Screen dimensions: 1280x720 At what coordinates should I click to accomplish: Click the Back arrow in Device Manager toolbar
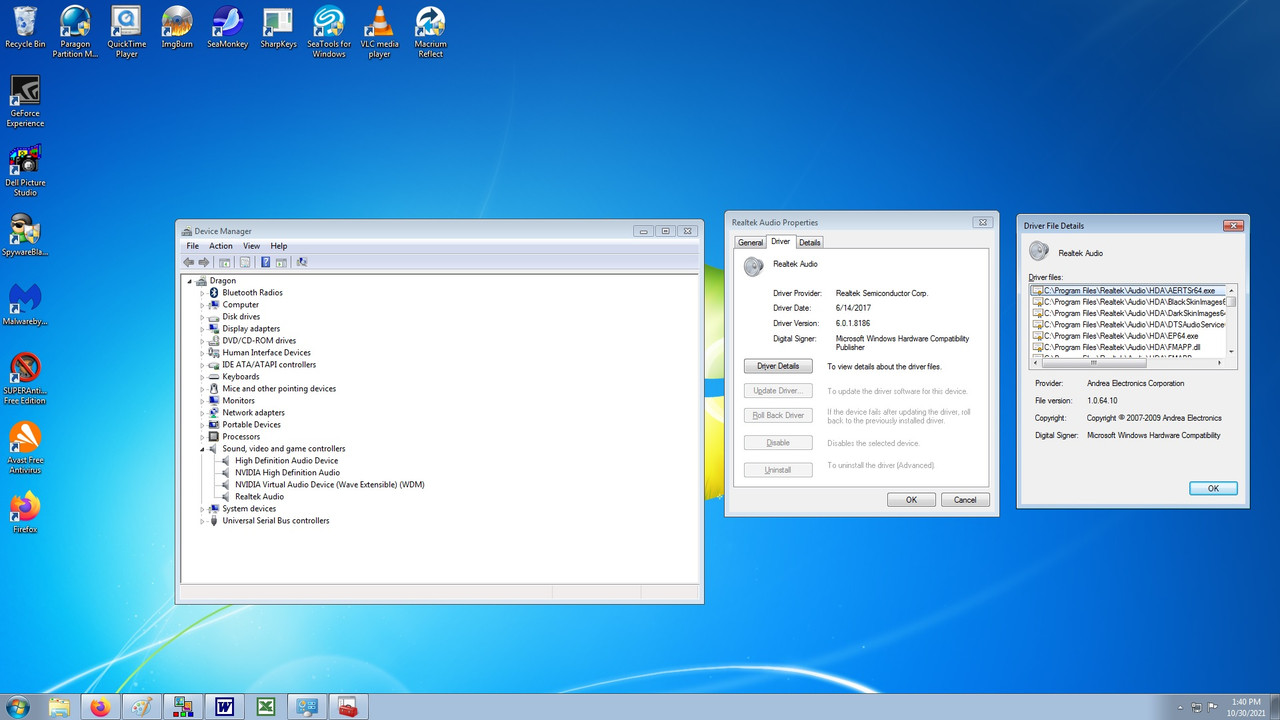tap(189, 262)
